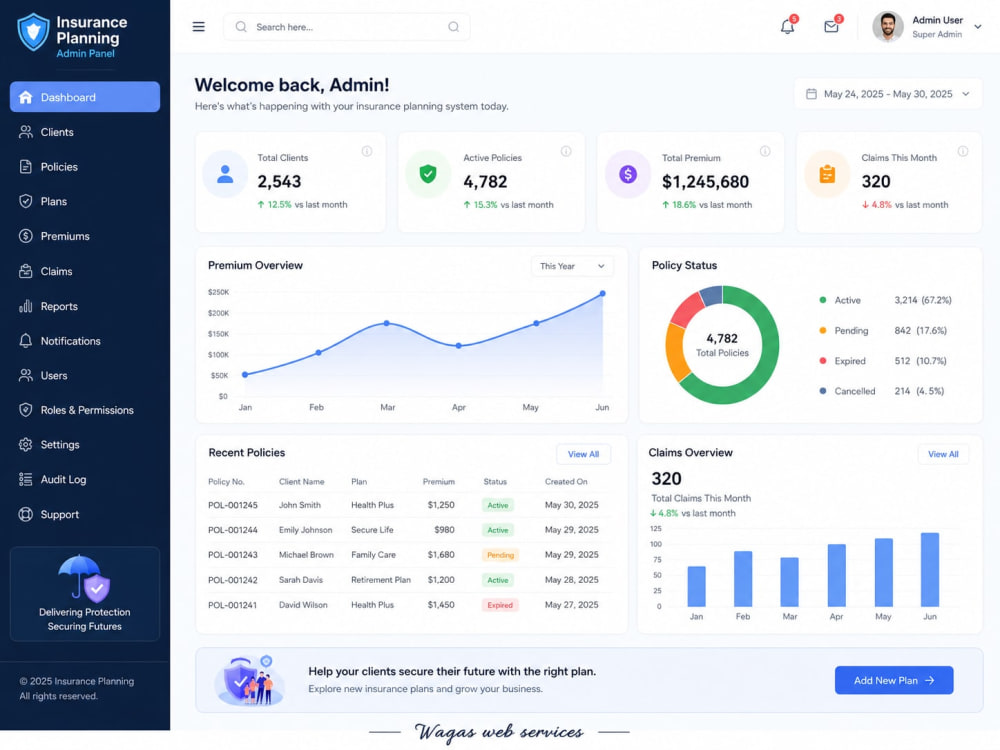Open Policies in the sidebar

click(85, 166)
